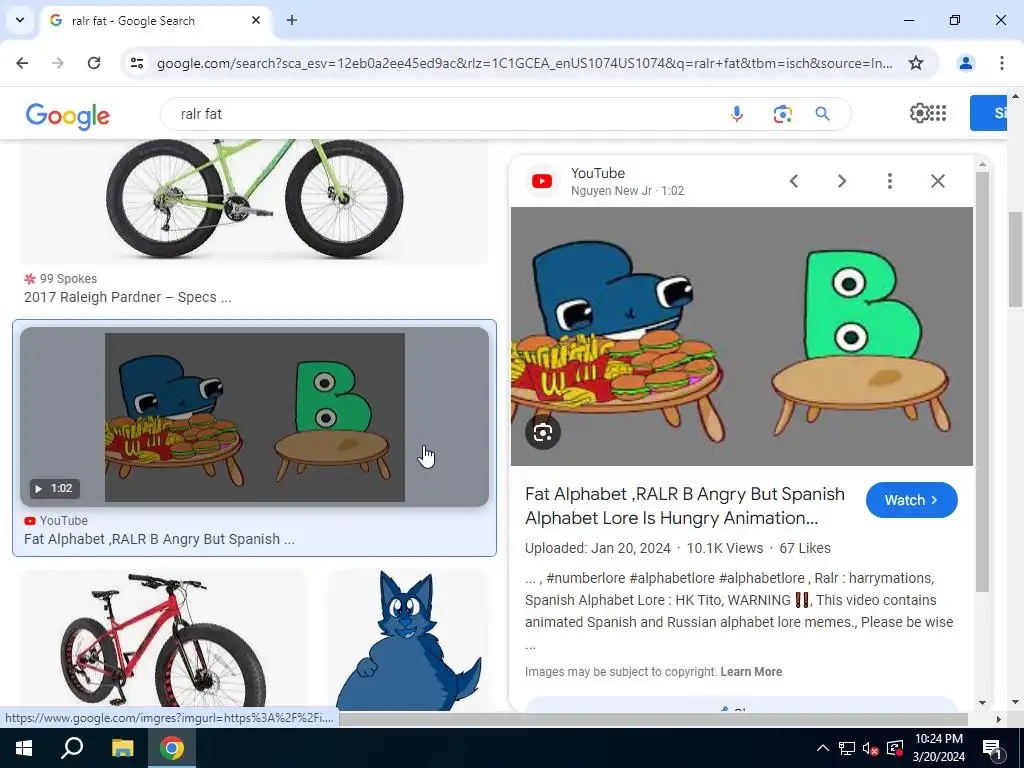This screenshot has height=768, width=1024.
Task: Expand the tab search dropdown arrow
Action: point(20,20)
